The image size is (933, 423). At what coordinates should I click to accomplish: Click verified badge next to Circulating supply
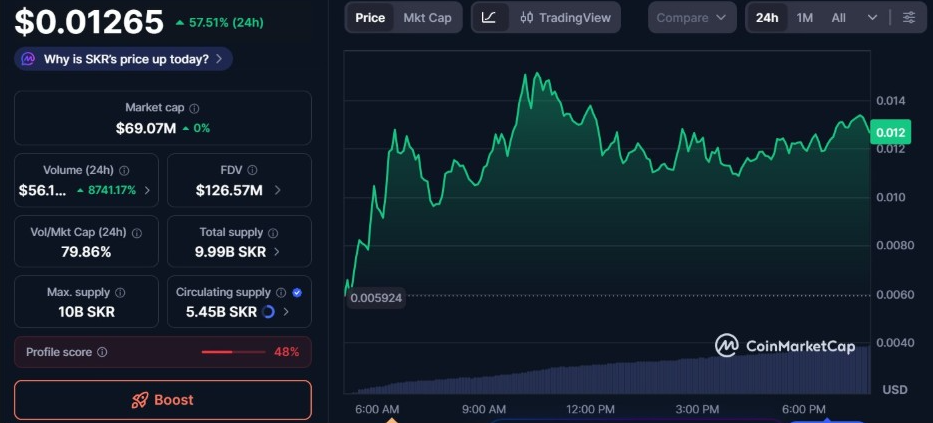point(298,293)
